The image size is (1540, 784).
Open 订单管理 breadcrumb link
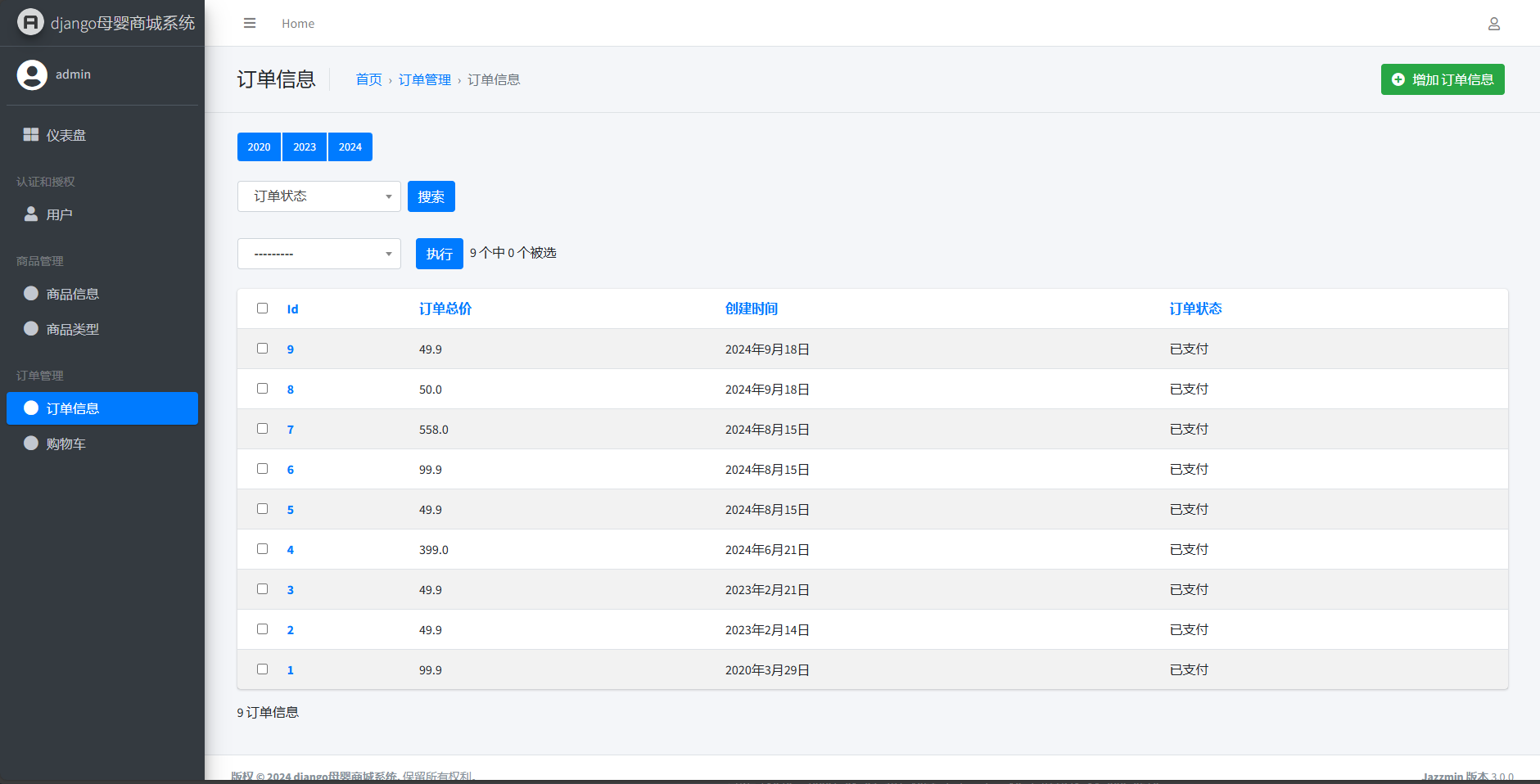[425, 79]
